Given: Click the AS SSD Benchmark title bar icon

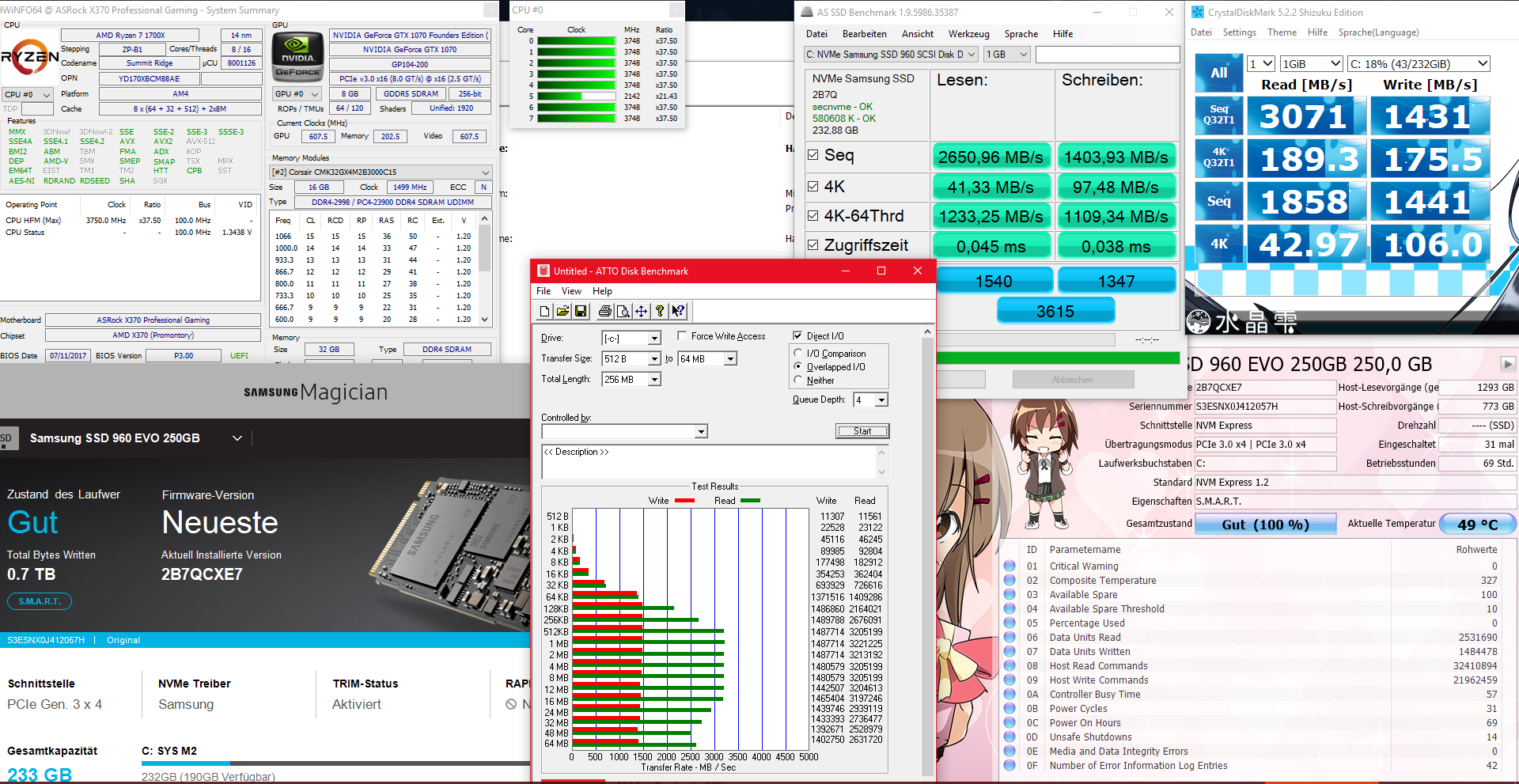Looking at the screenshot, I should tap(807, 12).
